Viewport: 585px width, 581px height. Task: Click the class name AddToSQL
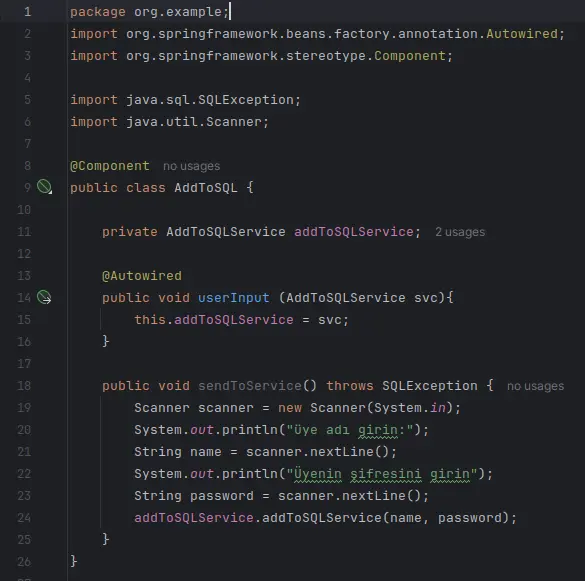click(x=206, y=188)
